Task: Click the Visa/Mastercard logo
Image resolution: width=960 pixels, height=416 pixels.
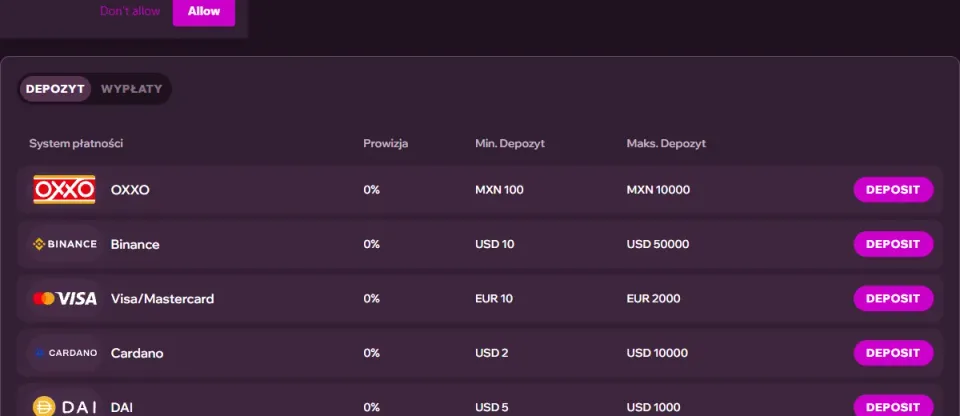Action: [x=64, y=298]
